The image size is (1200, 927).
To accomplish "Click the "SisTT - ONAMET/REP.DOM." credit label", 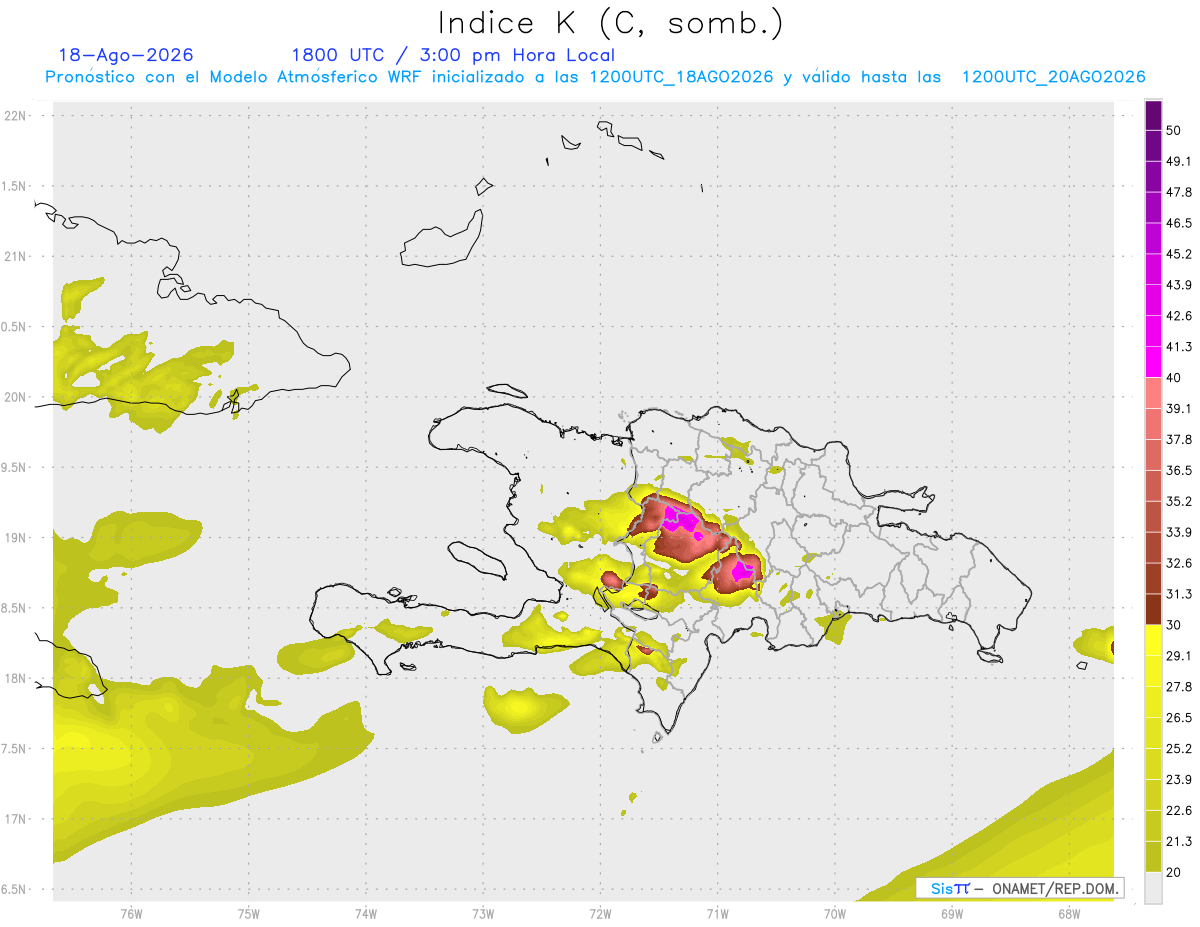I will click(x=1021, y=888).
